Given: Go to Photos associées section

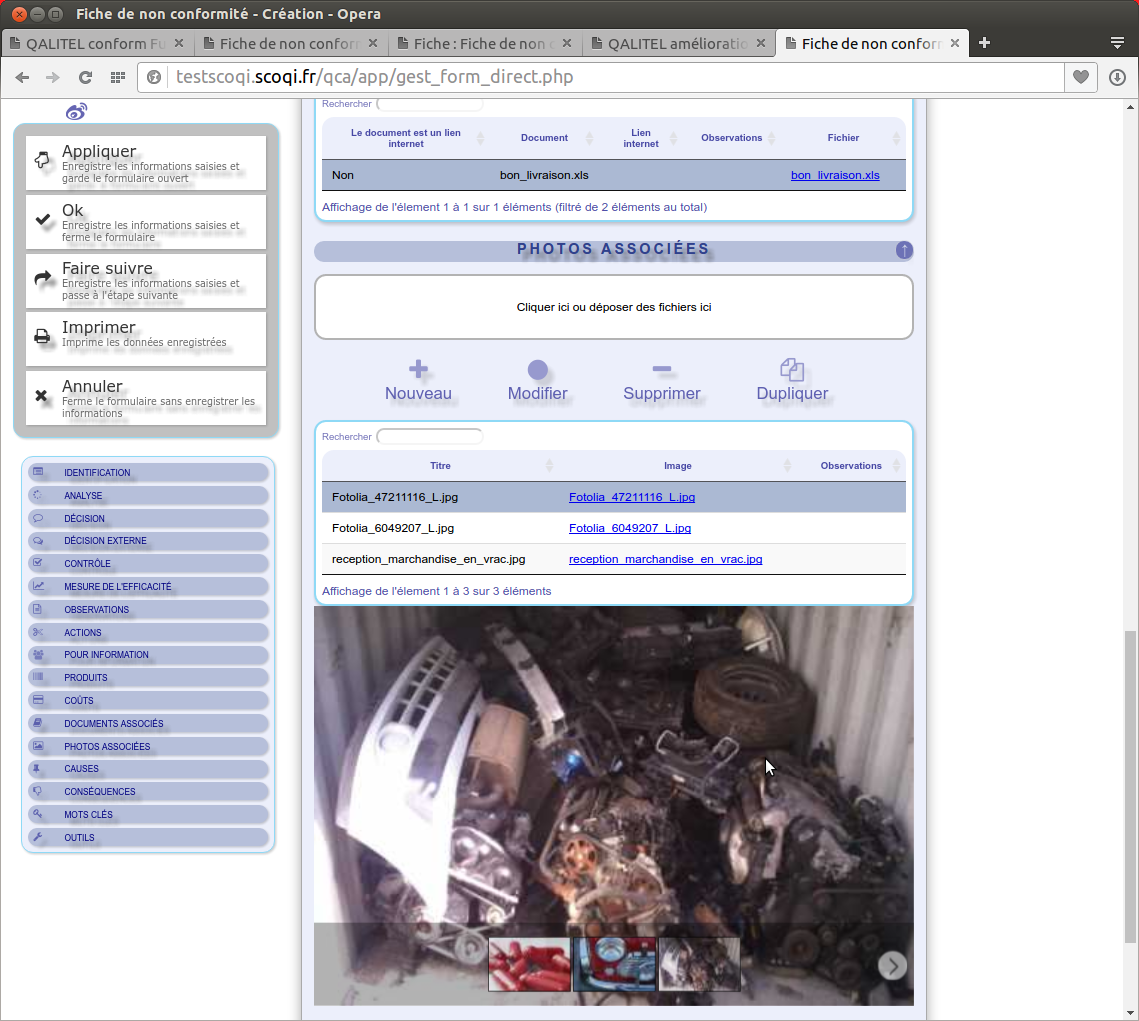Looking at the screenshot, I should 148,747.
